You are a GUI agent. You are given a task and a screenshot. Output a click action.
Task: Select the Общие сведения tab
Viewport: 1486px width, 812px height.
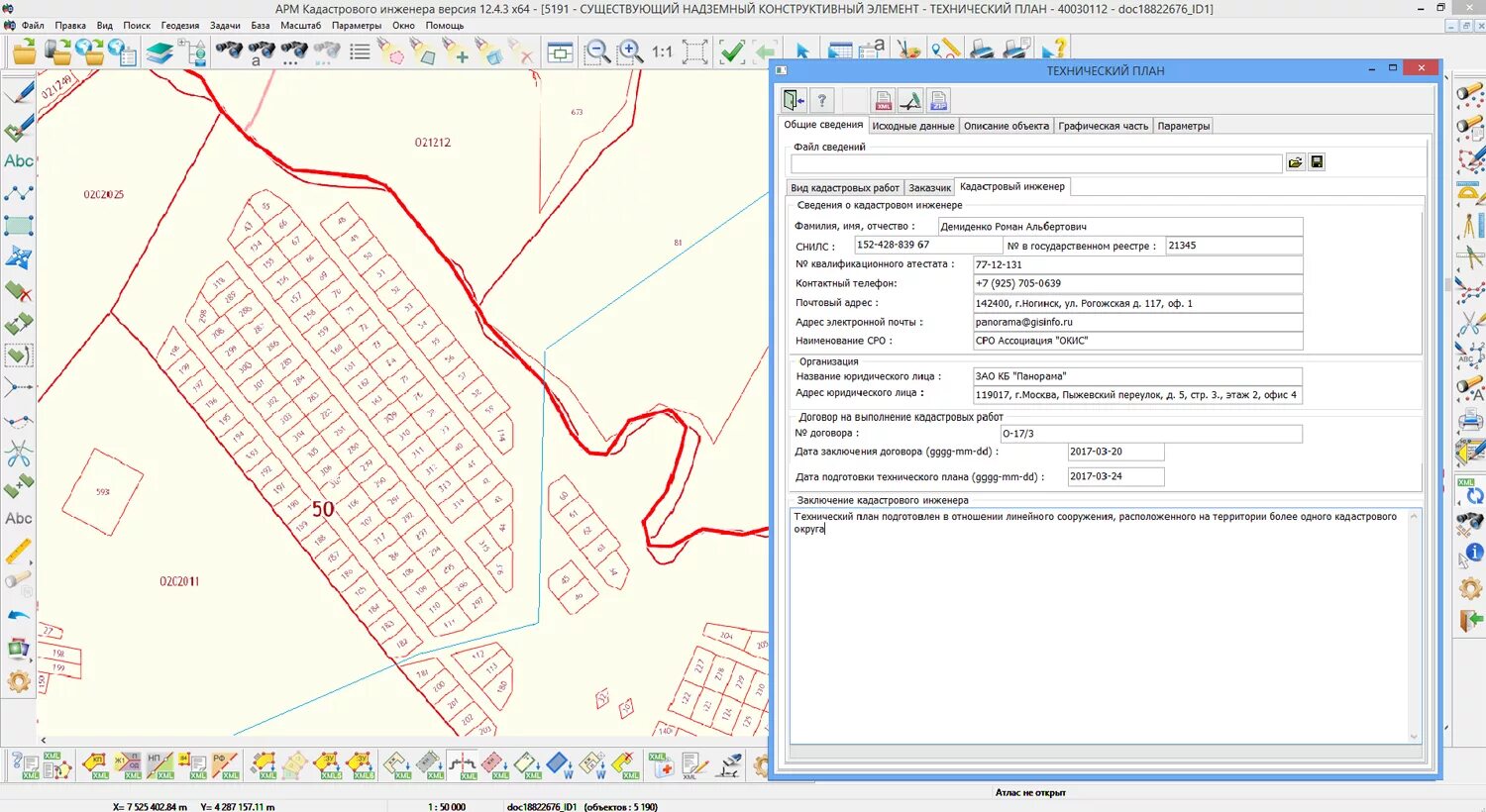[x=823, y=125]
